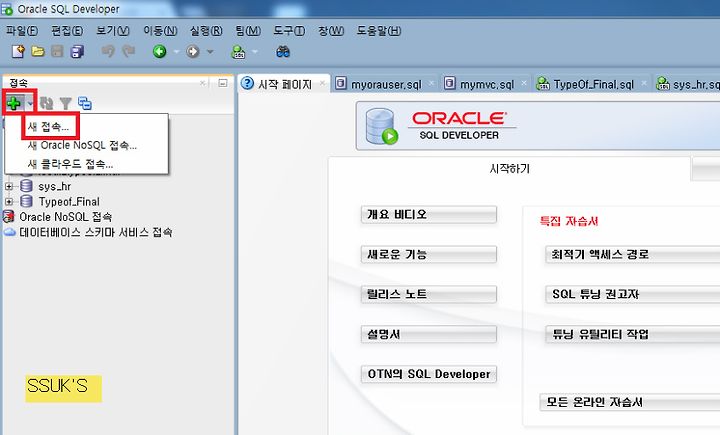
Task: Open the 창(W) menu
Action: click(x=331, y=31)
